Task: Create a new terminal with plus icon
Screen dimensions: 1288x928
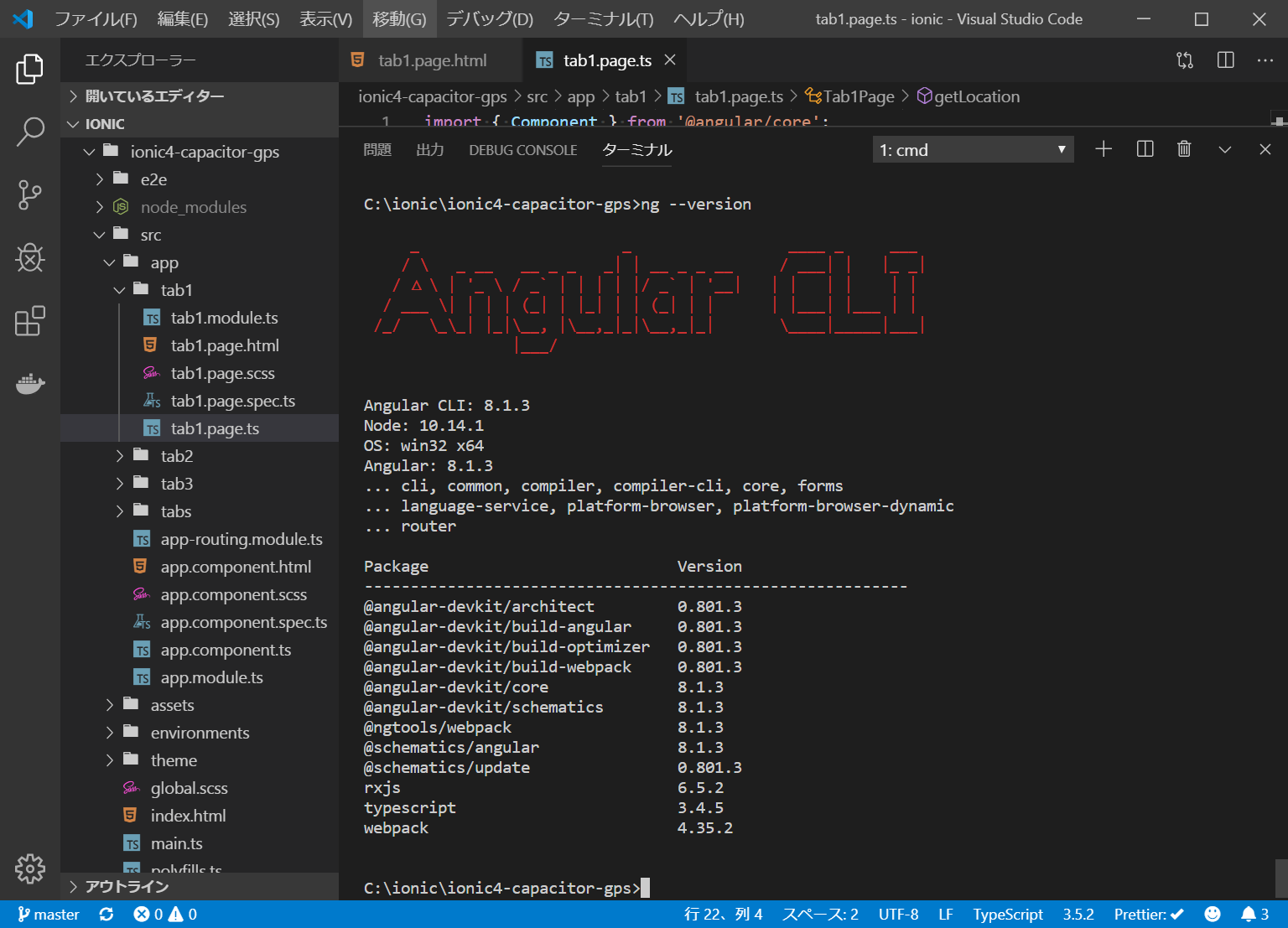Action: [1104, 149]
